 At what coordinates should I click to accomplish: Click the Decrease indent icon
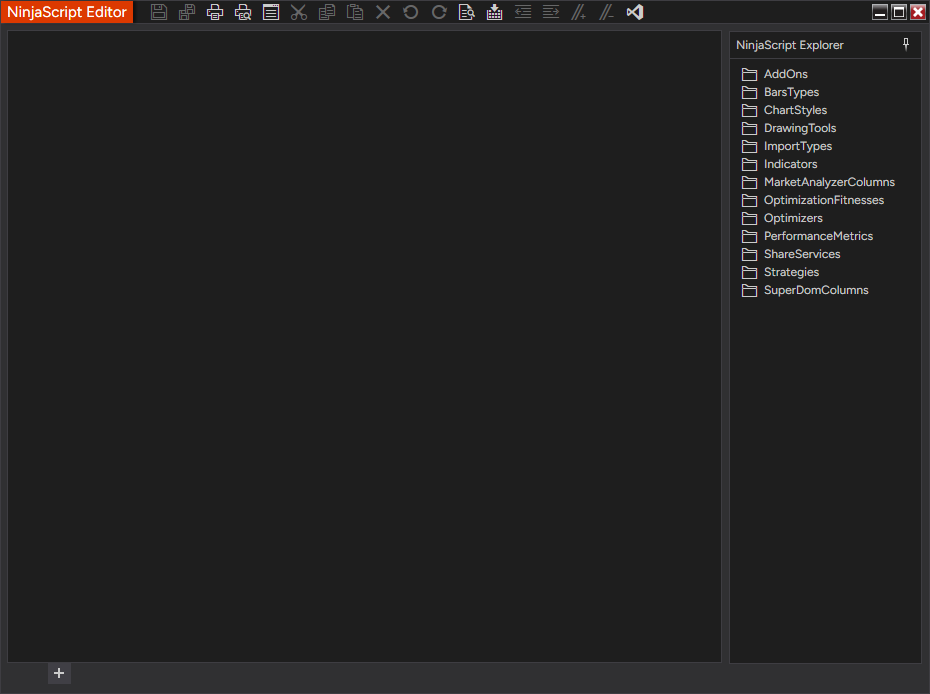[523, 12]
